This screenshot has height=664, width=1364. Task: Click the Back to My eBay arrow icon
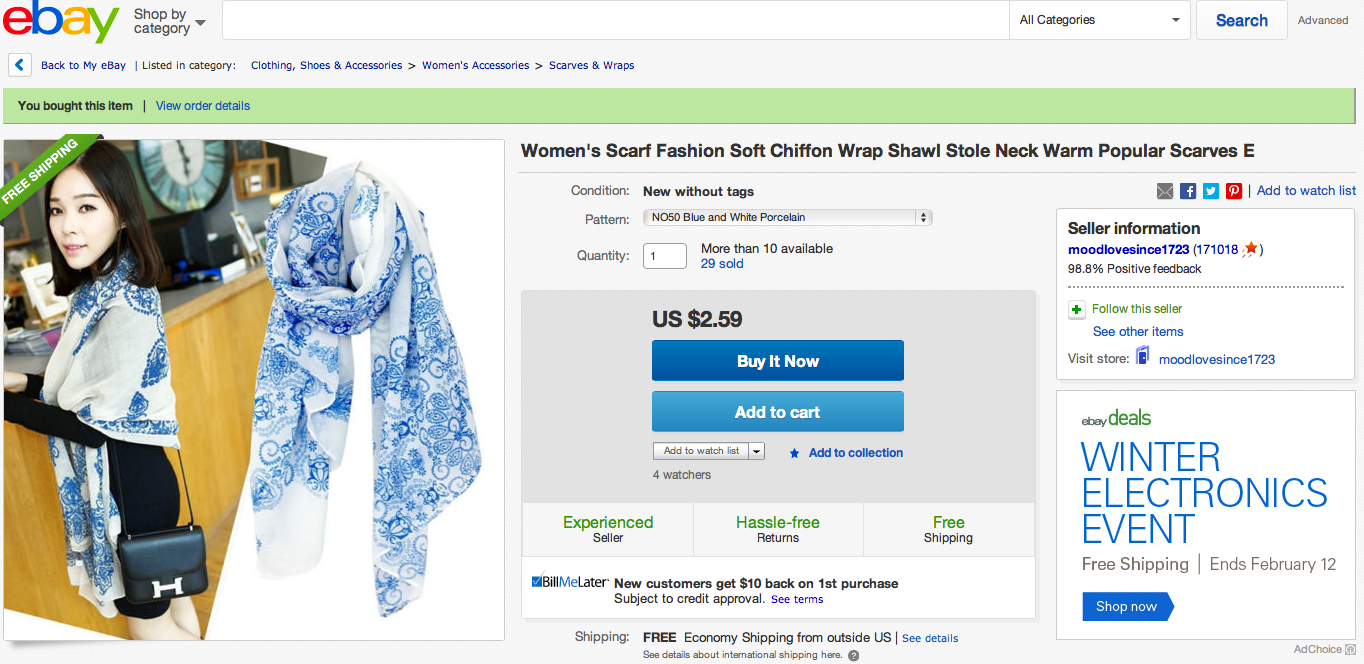tap(20, 65)
